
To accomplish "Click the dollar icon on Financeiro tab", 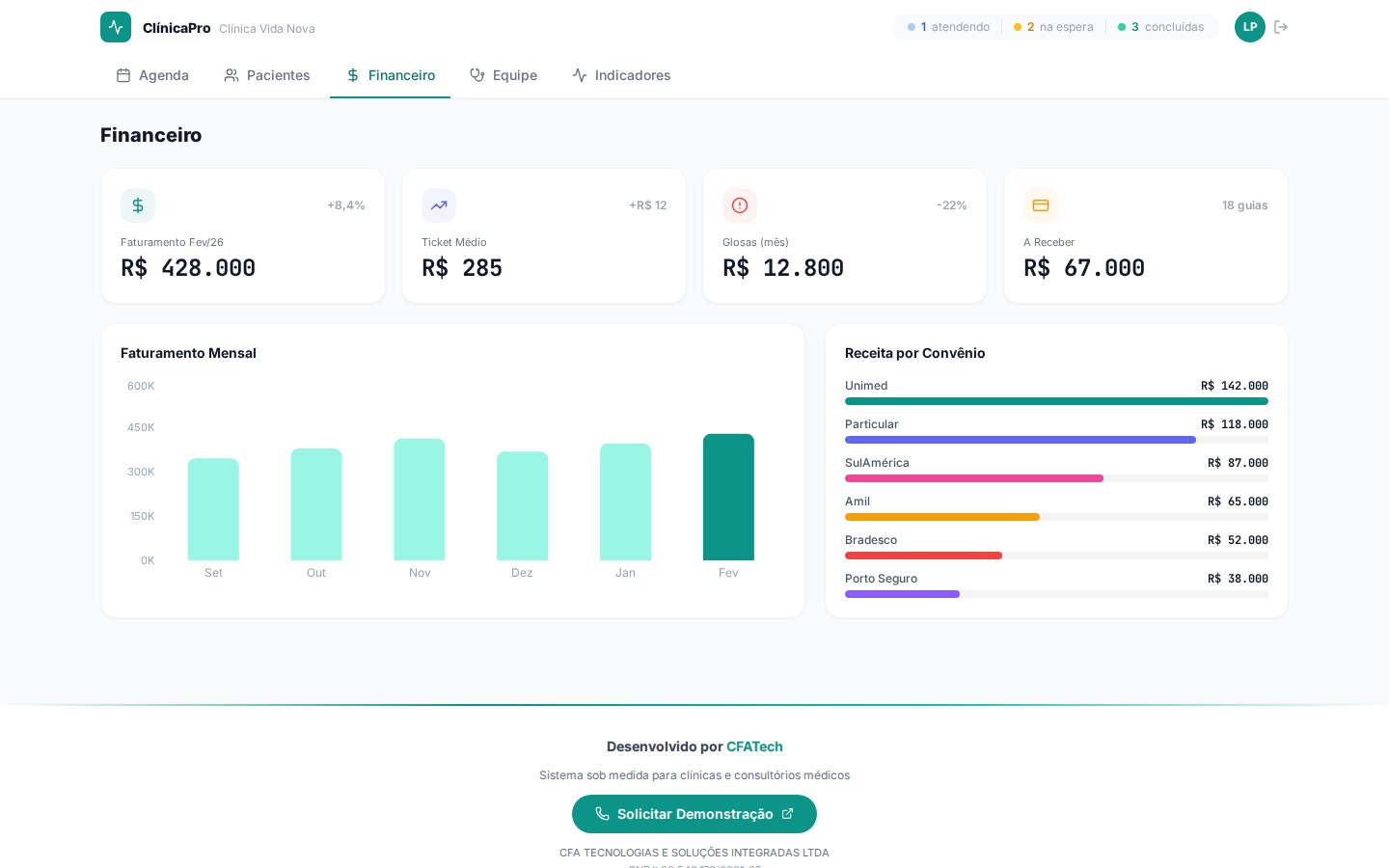I will click(x=353, y=75).
